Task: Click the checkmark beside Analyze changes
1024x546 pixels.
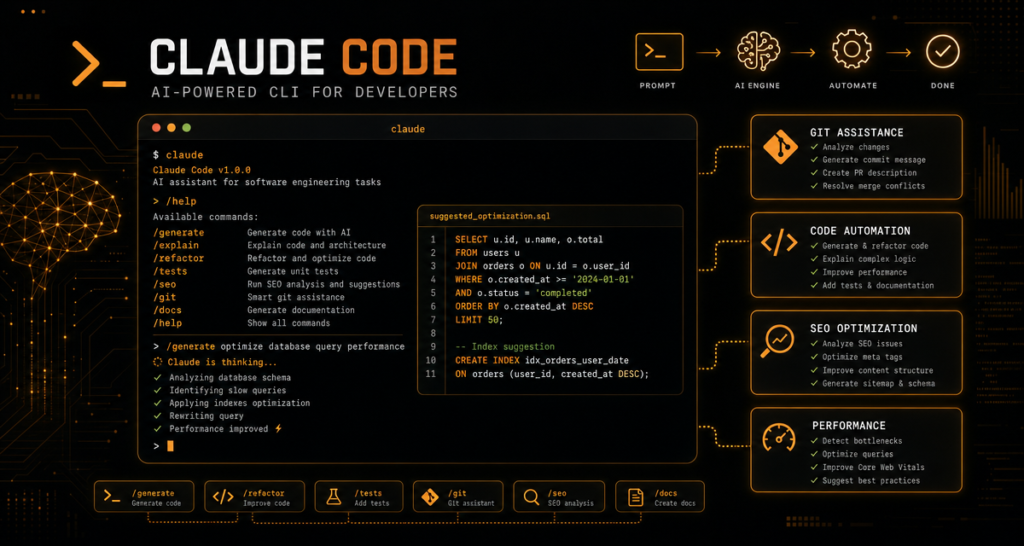Action: [x=814, y=147]
